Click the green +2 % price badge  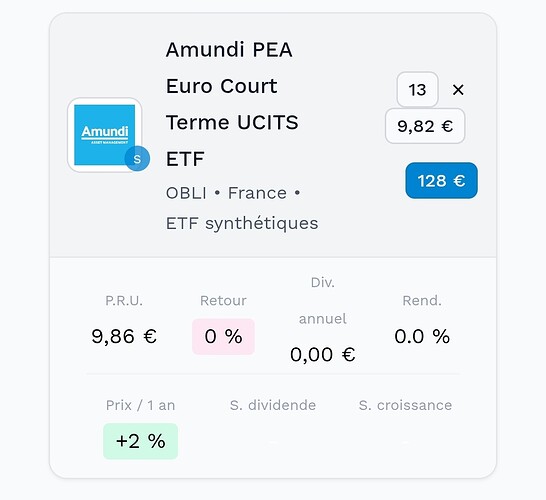click(140, 441)
